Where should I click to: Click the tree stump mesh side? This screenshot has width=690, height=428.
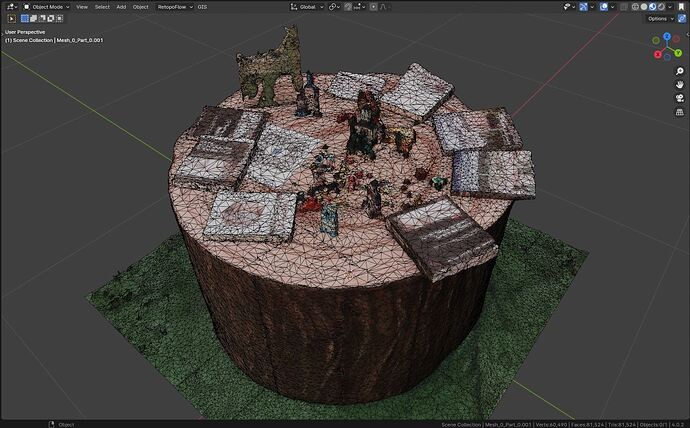[x=339, y=339]
